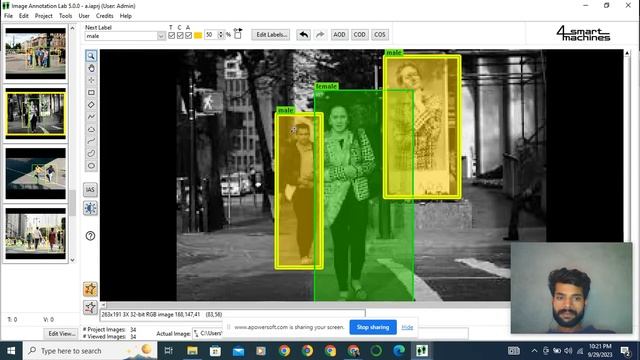Screen dimensions: 640x360
Task: Click the Task View taskbar icon
Action: pos(169,351)
